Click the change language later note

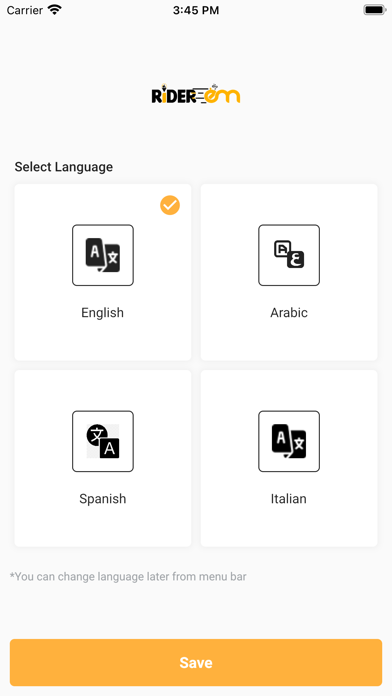point(128,577)
